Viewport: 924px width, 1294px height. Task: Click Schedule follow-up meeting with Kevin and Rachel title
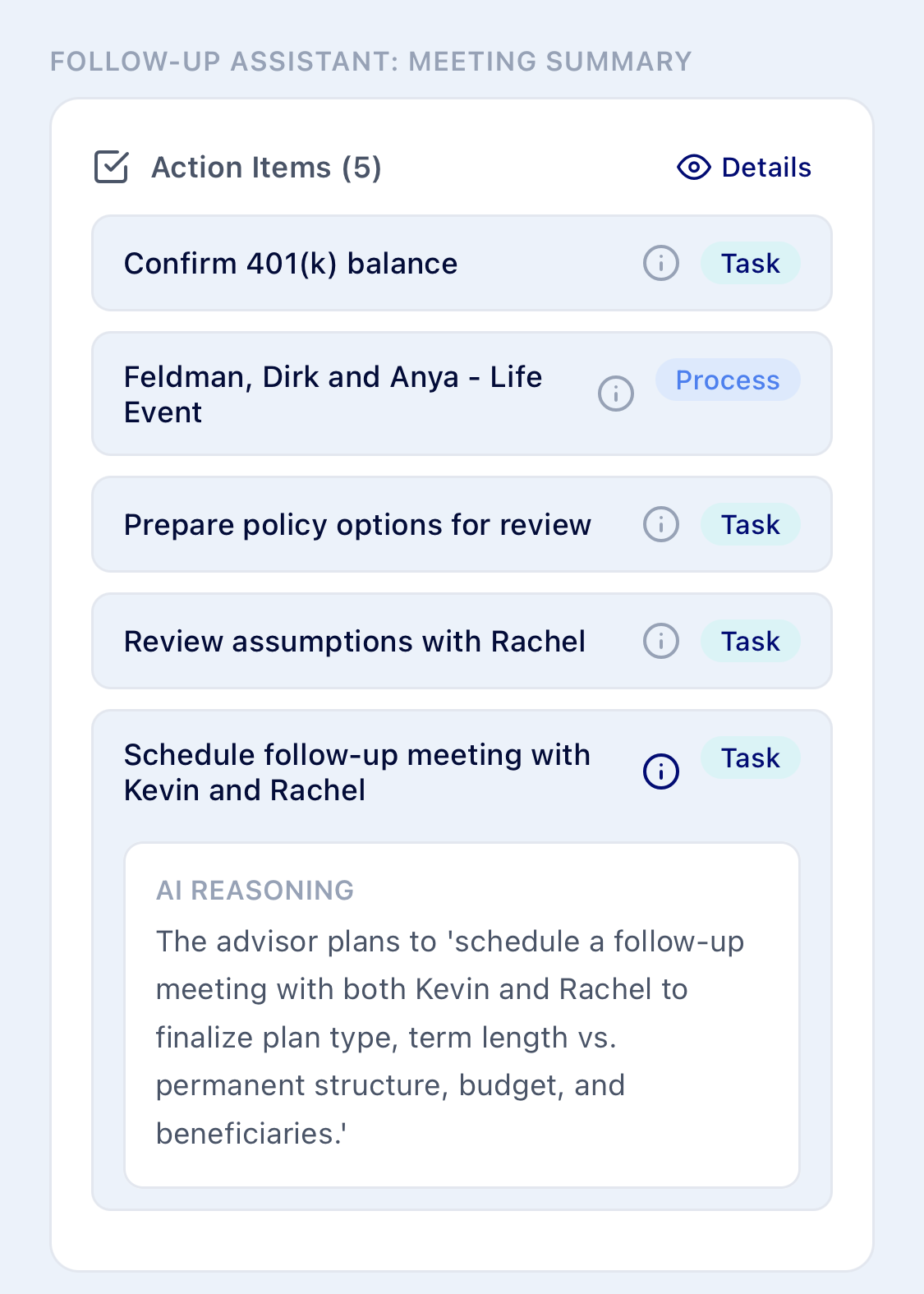[356, 772]
